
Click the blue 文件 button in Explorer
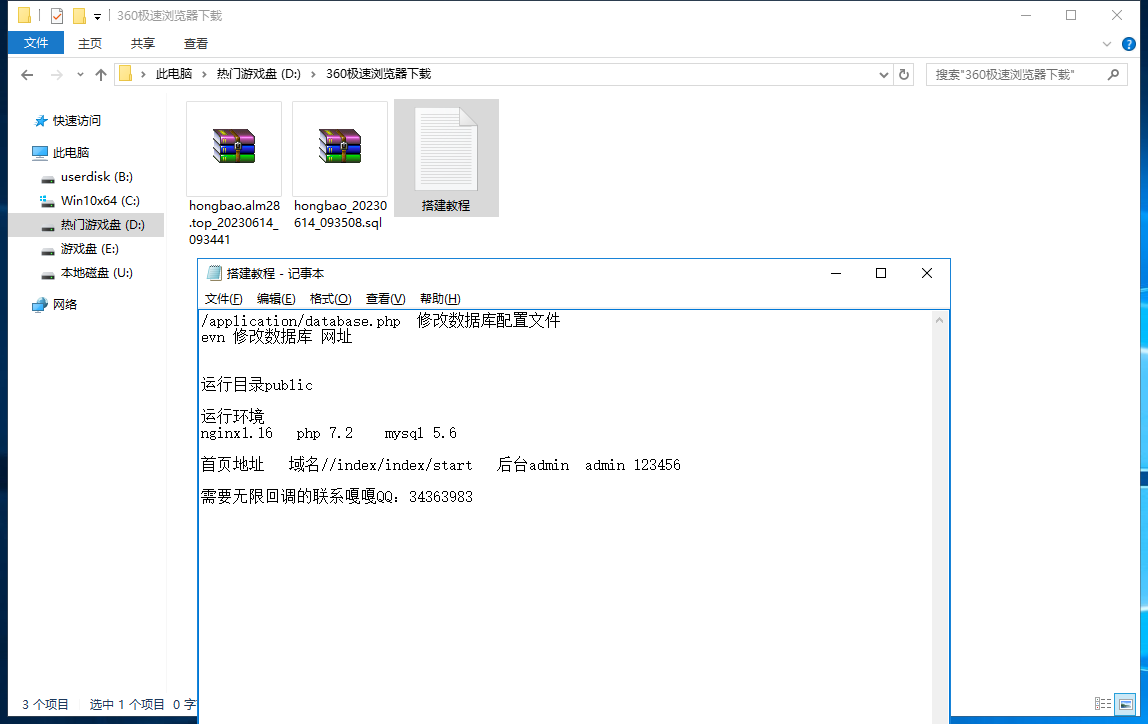pyautogui.click(x=36, y=43)
